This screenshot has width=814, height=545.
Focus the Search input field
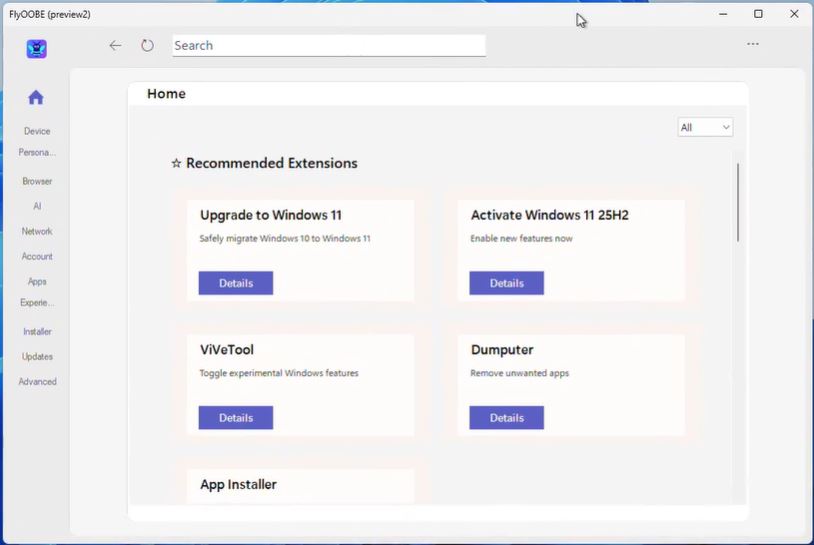[x=329, y=45]
